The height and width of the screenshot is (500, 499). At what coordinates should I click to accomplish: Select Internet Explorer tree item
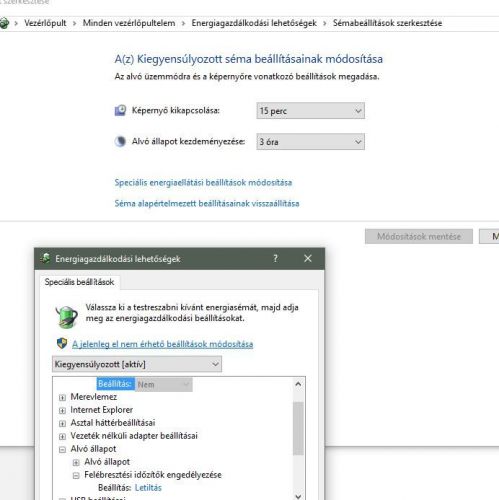click(x=102, y=410)
